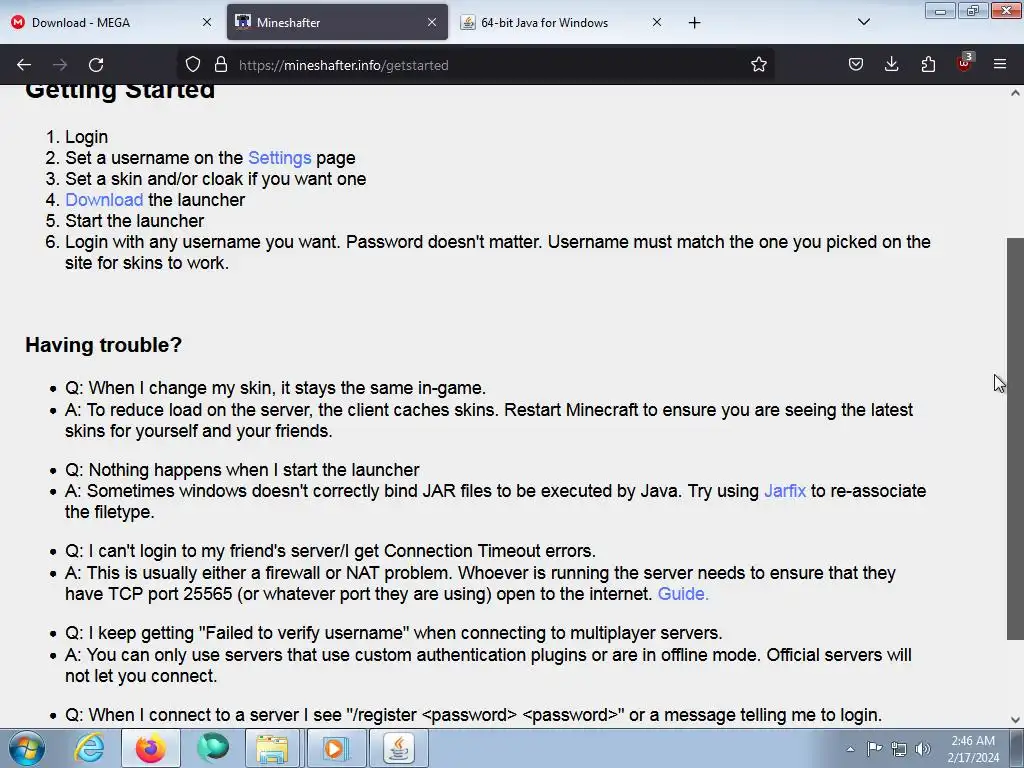Click the page vertical scrollbar thumb

coord(1015,439)
